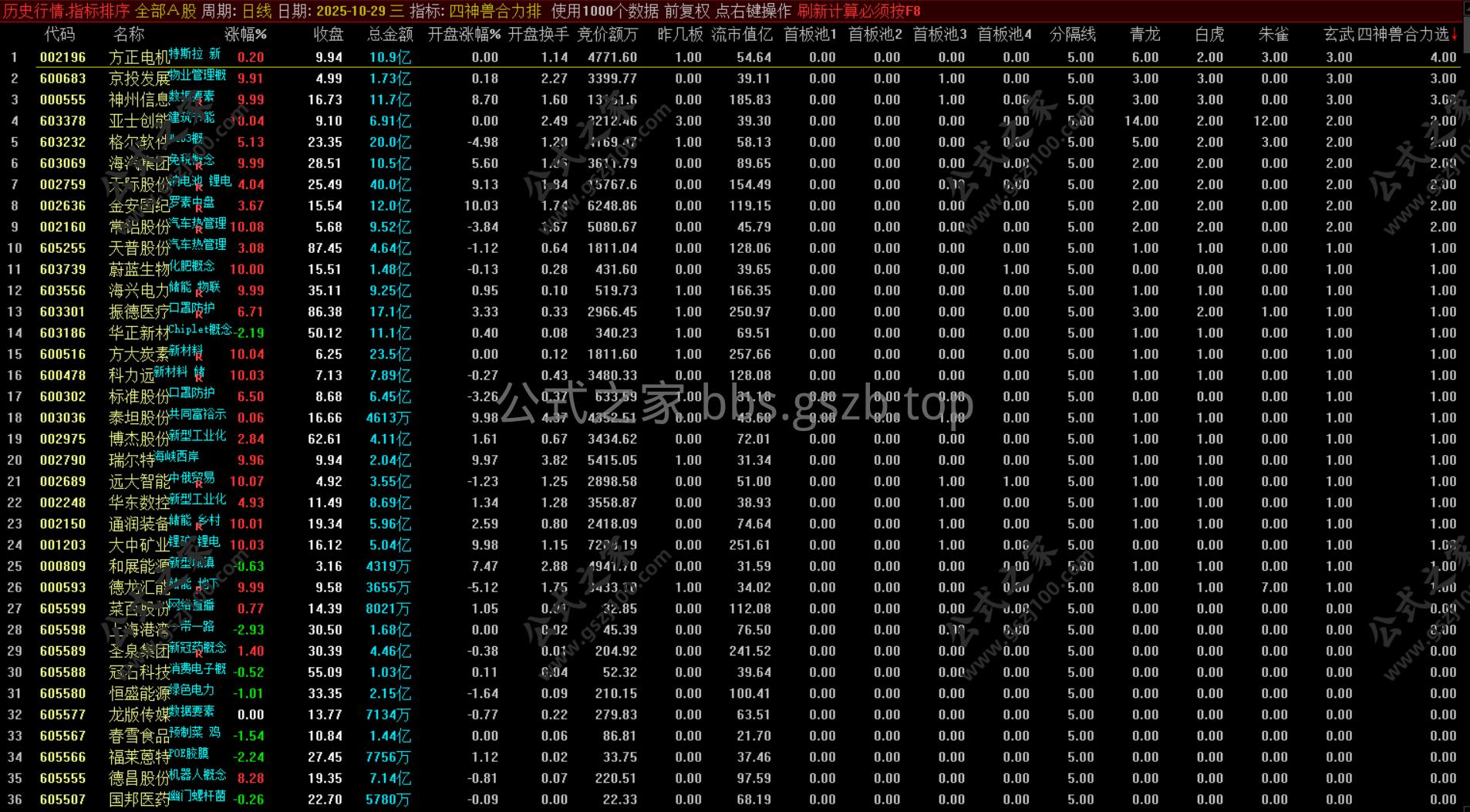
Task: Select stock code 002790
Action: click(62, 460)
